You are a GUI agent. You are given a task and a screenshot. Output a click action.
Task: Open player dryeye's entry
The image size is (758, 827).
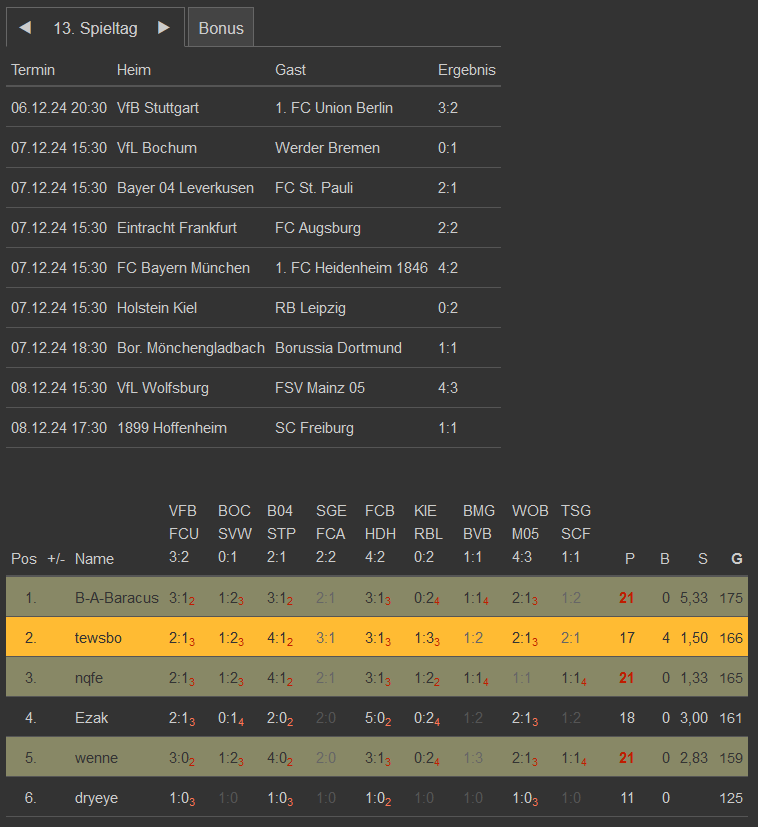pyautogui.click(x=98, y=798)
